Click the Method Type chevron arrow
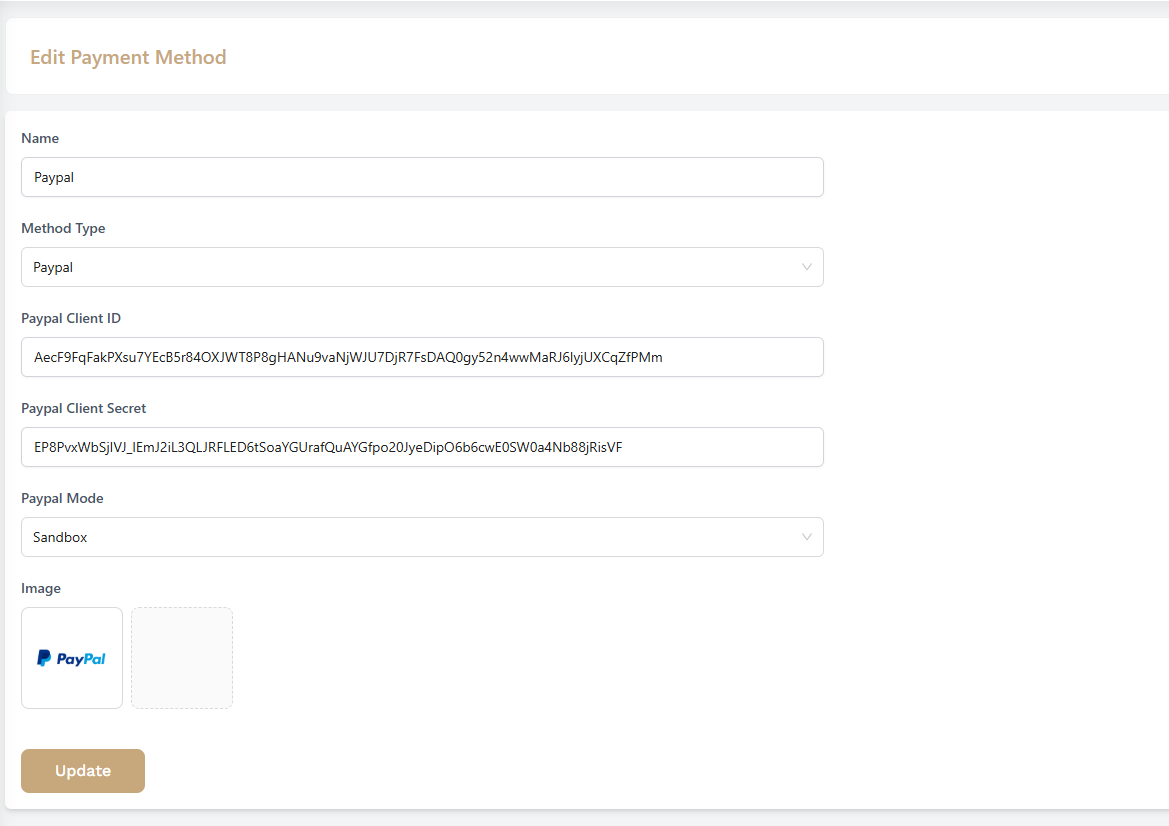The width and height of the screenshot is (1169, 826). tap(806, 267)
